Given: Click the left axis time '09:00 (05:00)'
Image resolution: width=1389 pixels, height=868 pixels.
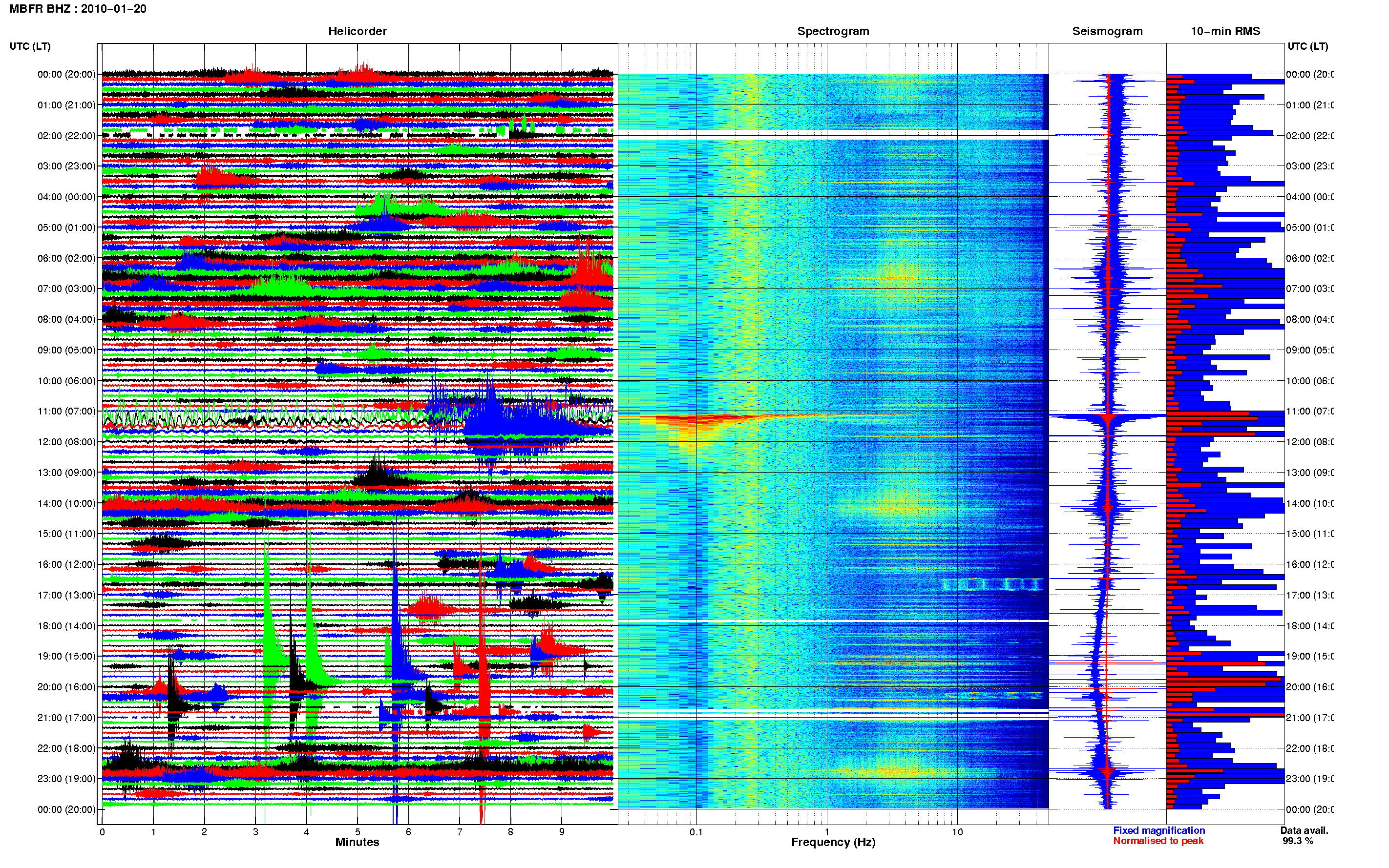Looking at the screenshot, I should (66, 350).
